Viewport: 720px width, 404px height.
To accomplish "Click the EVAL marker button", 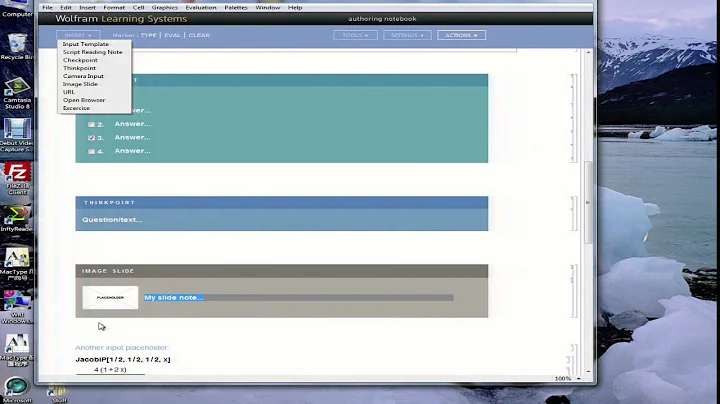I will 172,35.
